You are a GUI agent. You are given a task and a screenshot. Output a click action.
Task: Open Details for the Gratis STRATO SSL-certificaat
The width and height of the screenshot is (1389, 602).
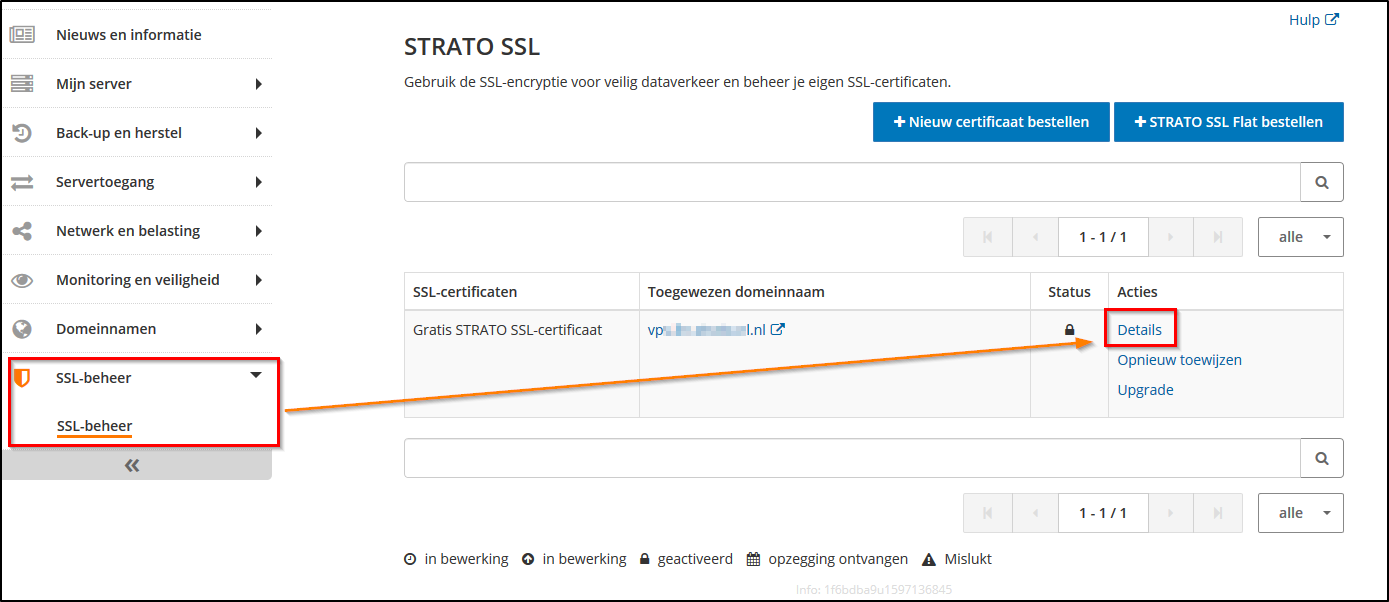click(1140, 328)
